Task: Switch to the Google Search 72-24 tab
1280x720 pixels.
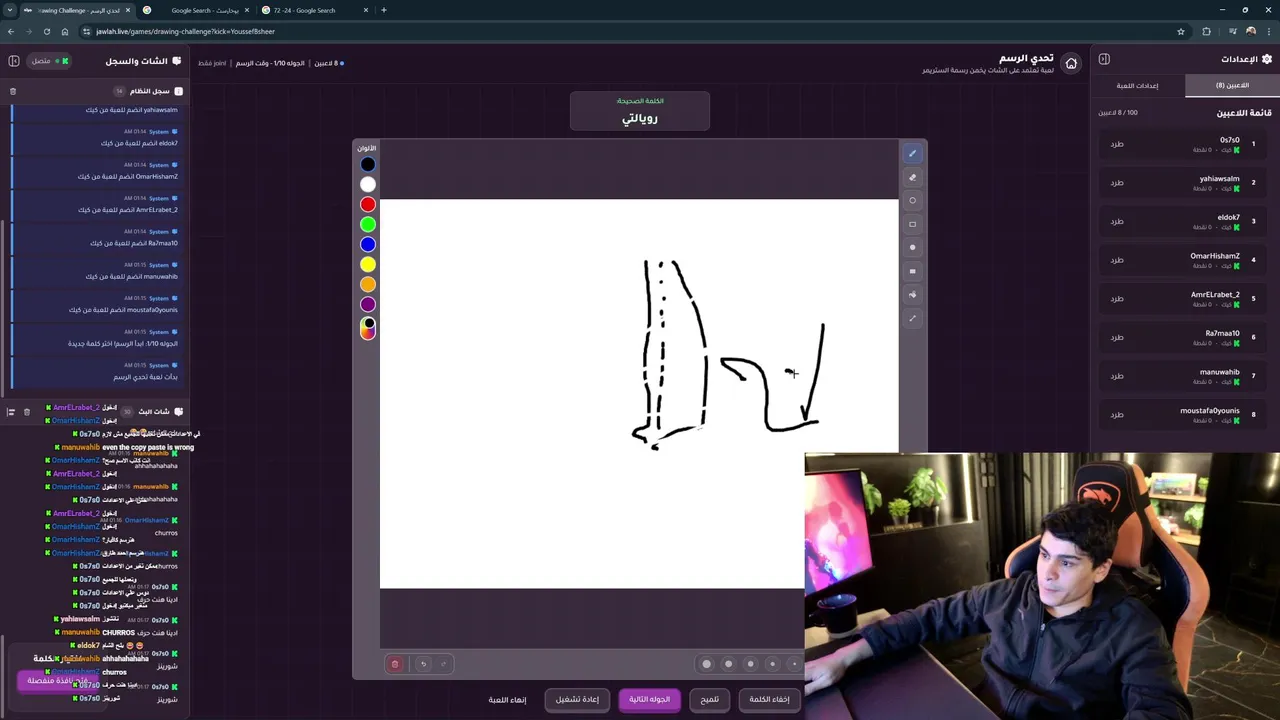Action: click(315, 10)
